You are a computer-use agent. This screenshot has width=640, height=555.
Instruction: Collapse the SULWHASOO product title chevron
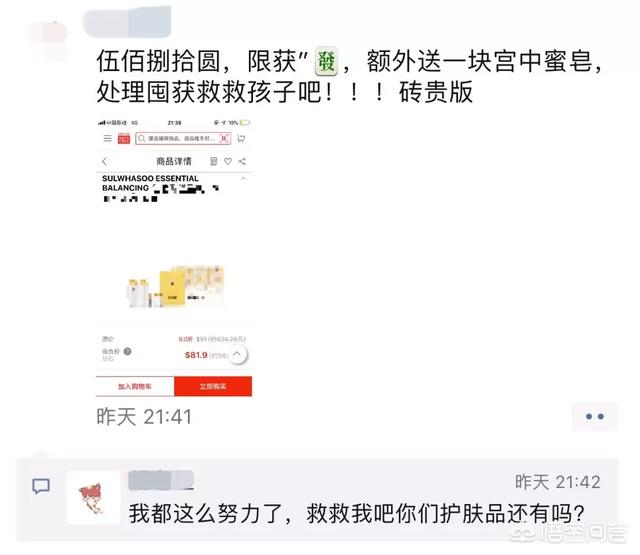244,179
